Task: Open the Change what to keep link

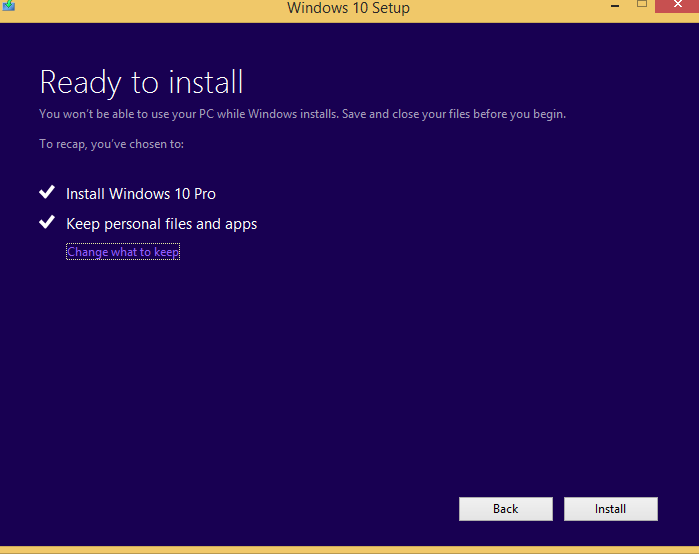Action: [123, 252]
